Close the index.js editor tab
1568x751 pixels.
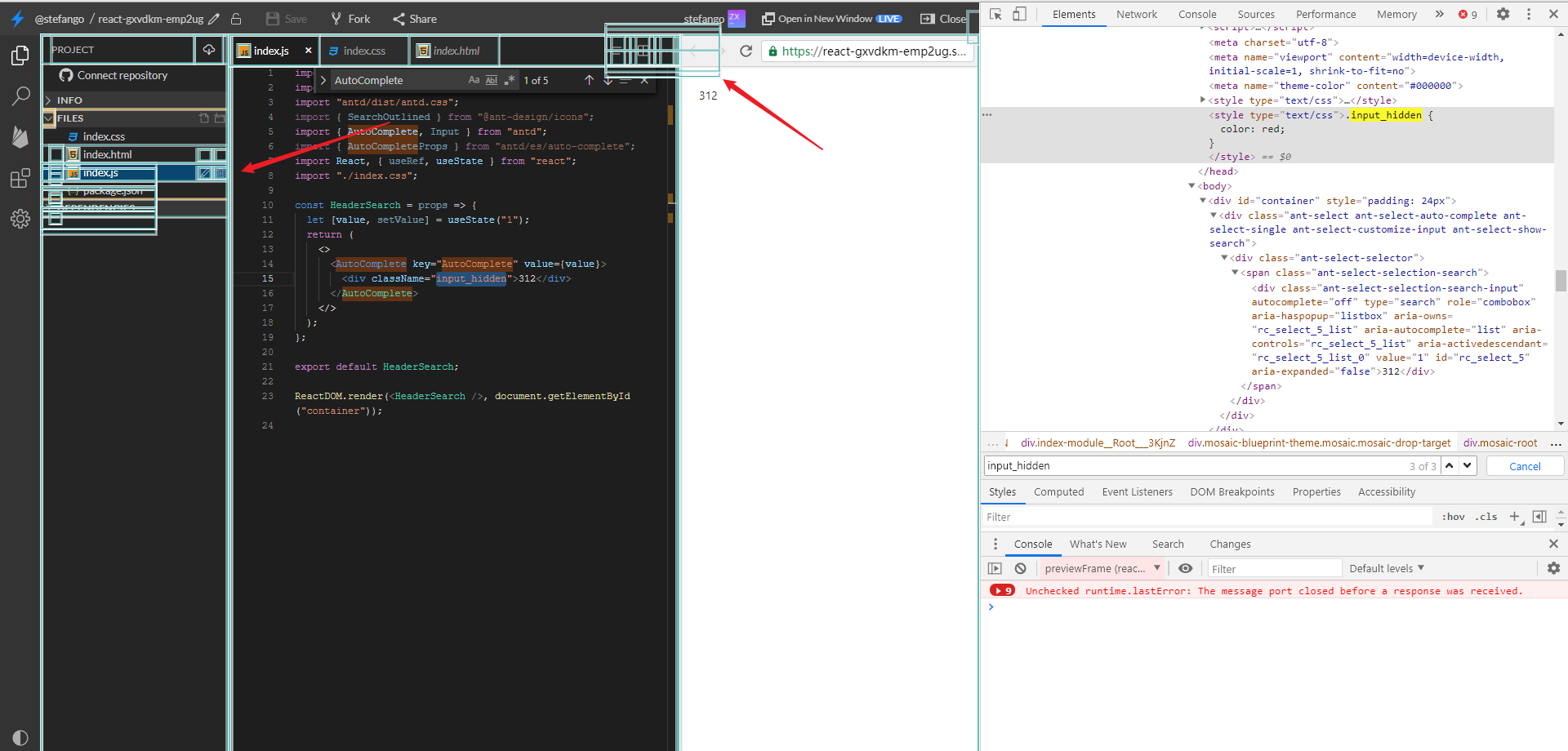point(308,51)
